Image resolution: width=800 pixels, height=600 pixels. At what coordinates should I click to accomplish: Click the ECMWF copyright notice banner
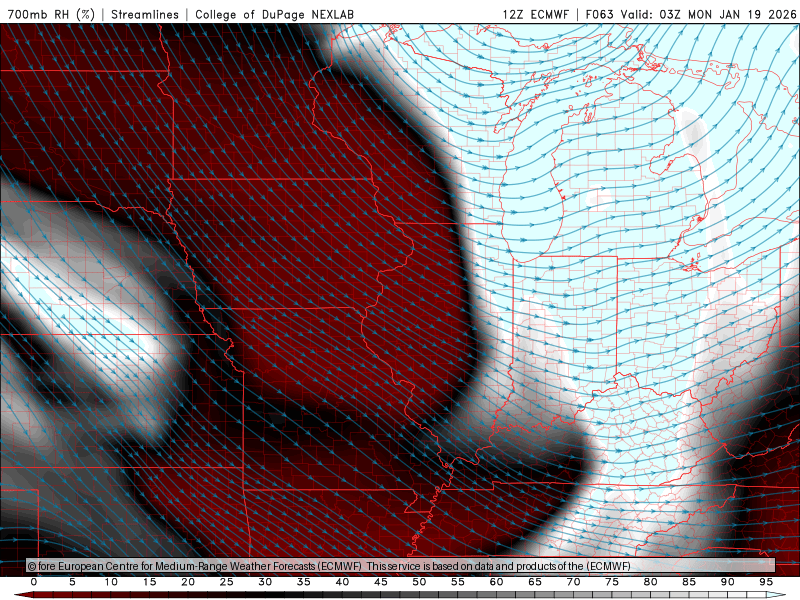click(401, 566)
